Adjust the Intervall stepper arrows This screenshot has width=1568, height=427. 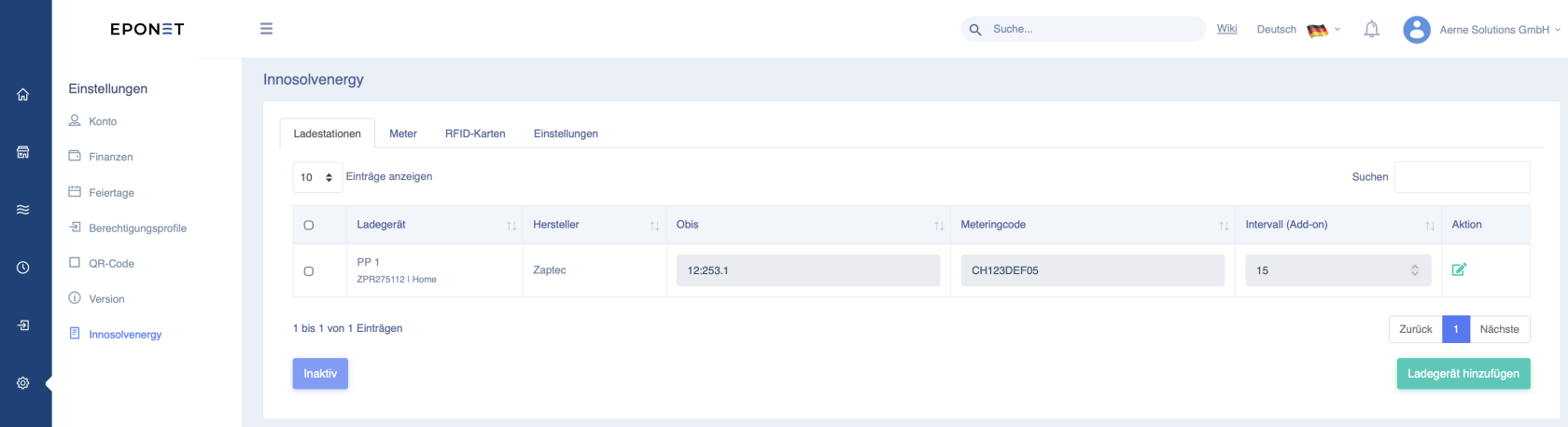(x=1414, y=270)
